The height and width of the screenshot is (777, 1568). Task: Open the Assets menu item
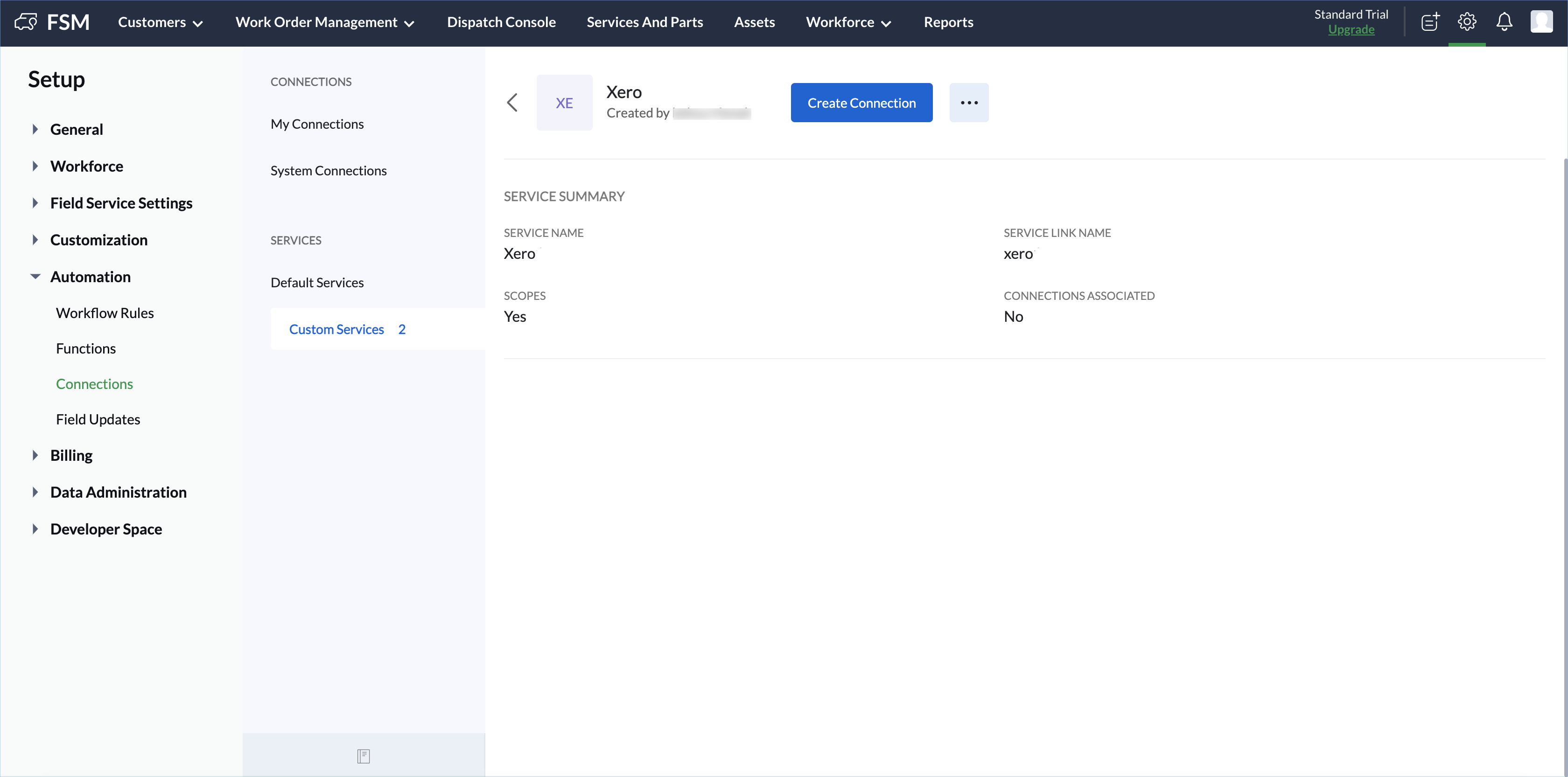754,22
